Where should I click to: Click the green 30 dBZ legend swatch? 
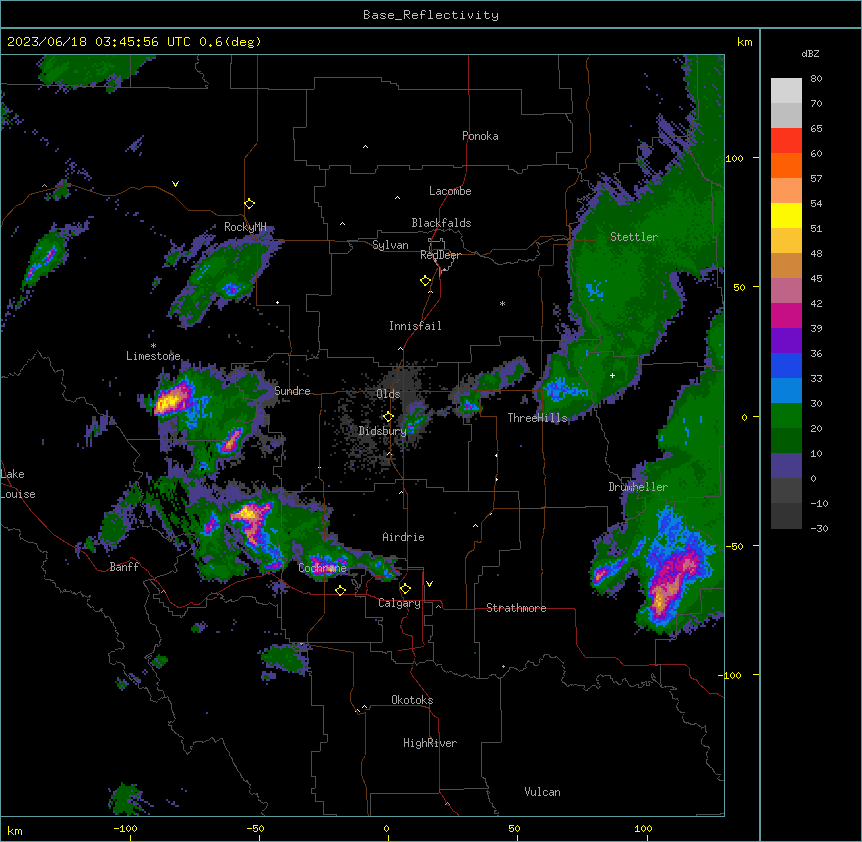[x=786, y=415]
